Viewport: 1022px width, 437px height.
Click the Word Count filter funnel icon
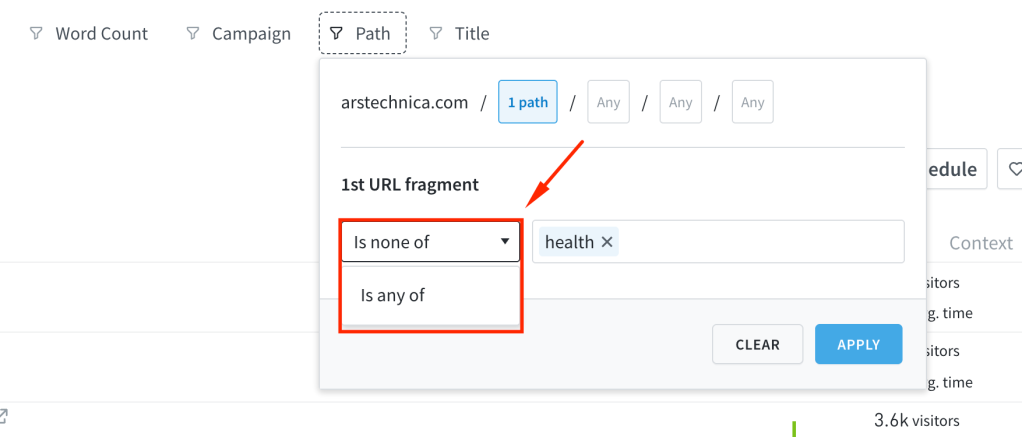(x=35, y=33)
